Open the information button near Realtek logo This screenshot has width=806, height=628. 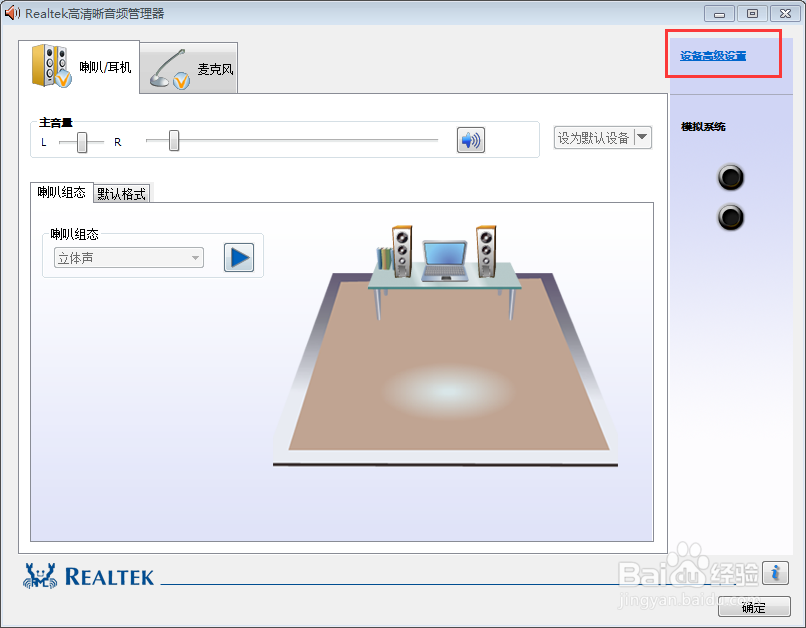(x=776, y=572)
